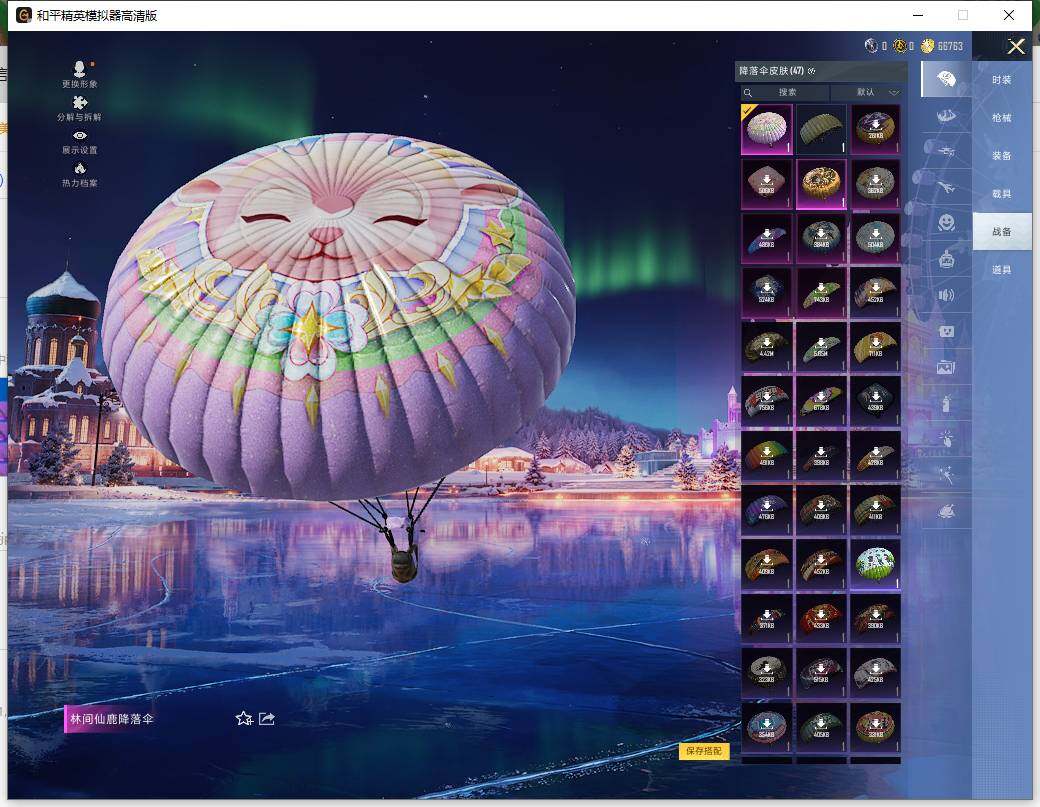
Task: Open the 更换形象 character change icon
Action: 80,70
